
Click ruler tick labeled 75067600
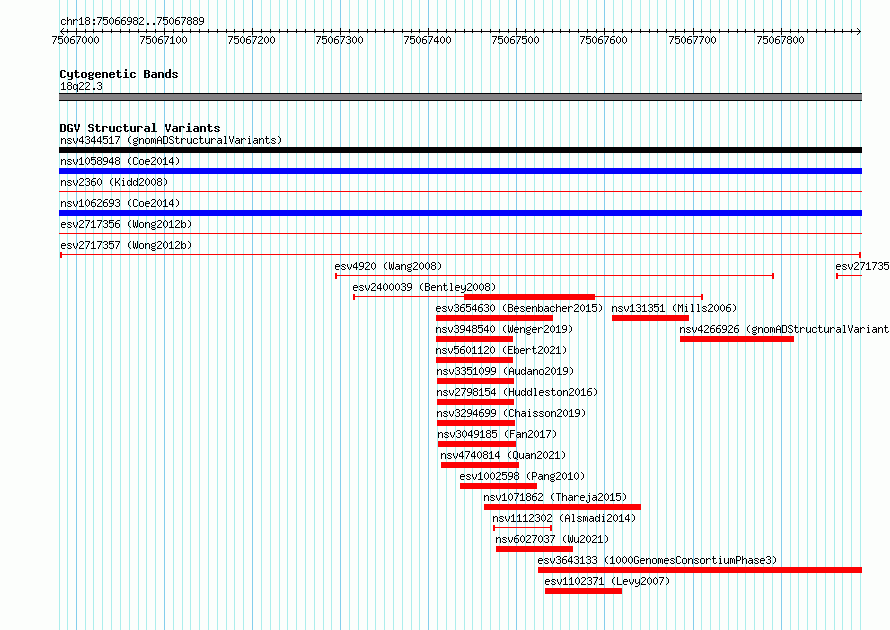tap(603, 40)
